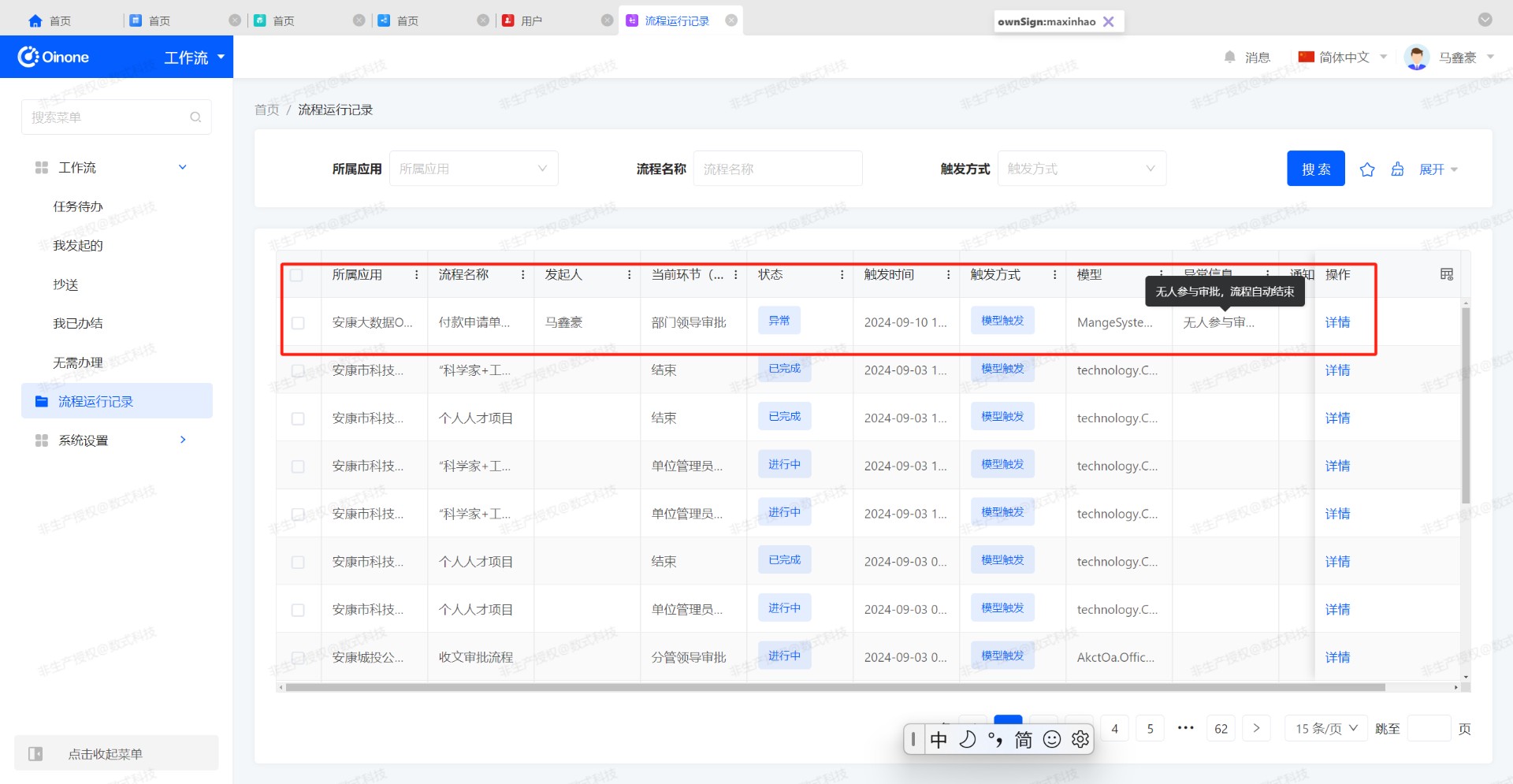Click the notification bell icon
The width and height of the screenshot is (1513, 784).
tap(1229, 57)
